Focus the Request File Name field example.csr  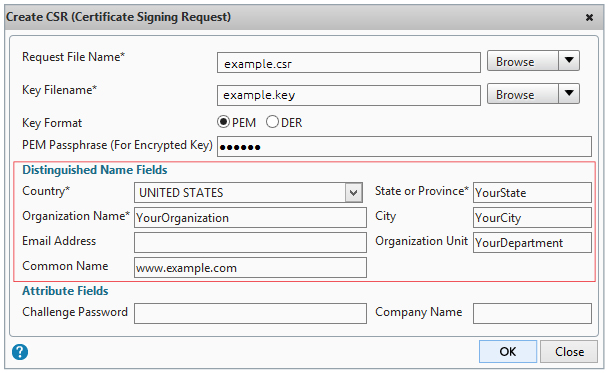[x=349, y=63]
